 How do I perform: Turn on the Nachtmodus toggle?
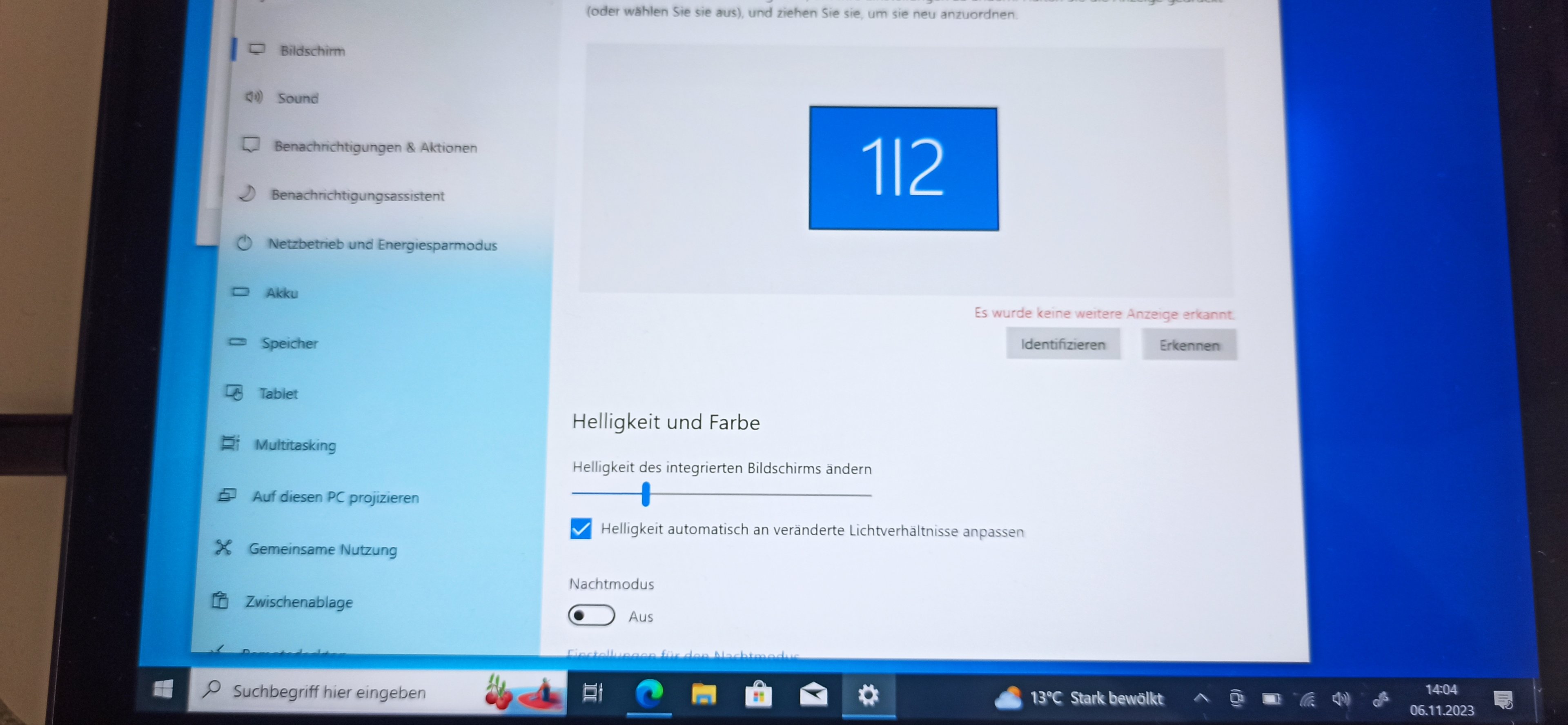pyautogui.click(x=591, y=616)
